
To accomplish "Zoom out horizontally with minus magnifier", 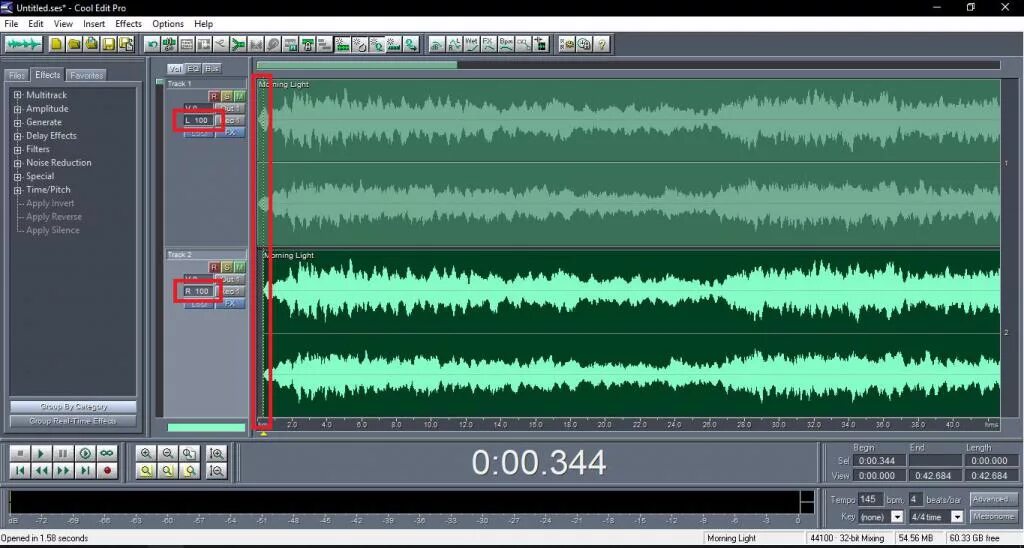I will 168,453.
